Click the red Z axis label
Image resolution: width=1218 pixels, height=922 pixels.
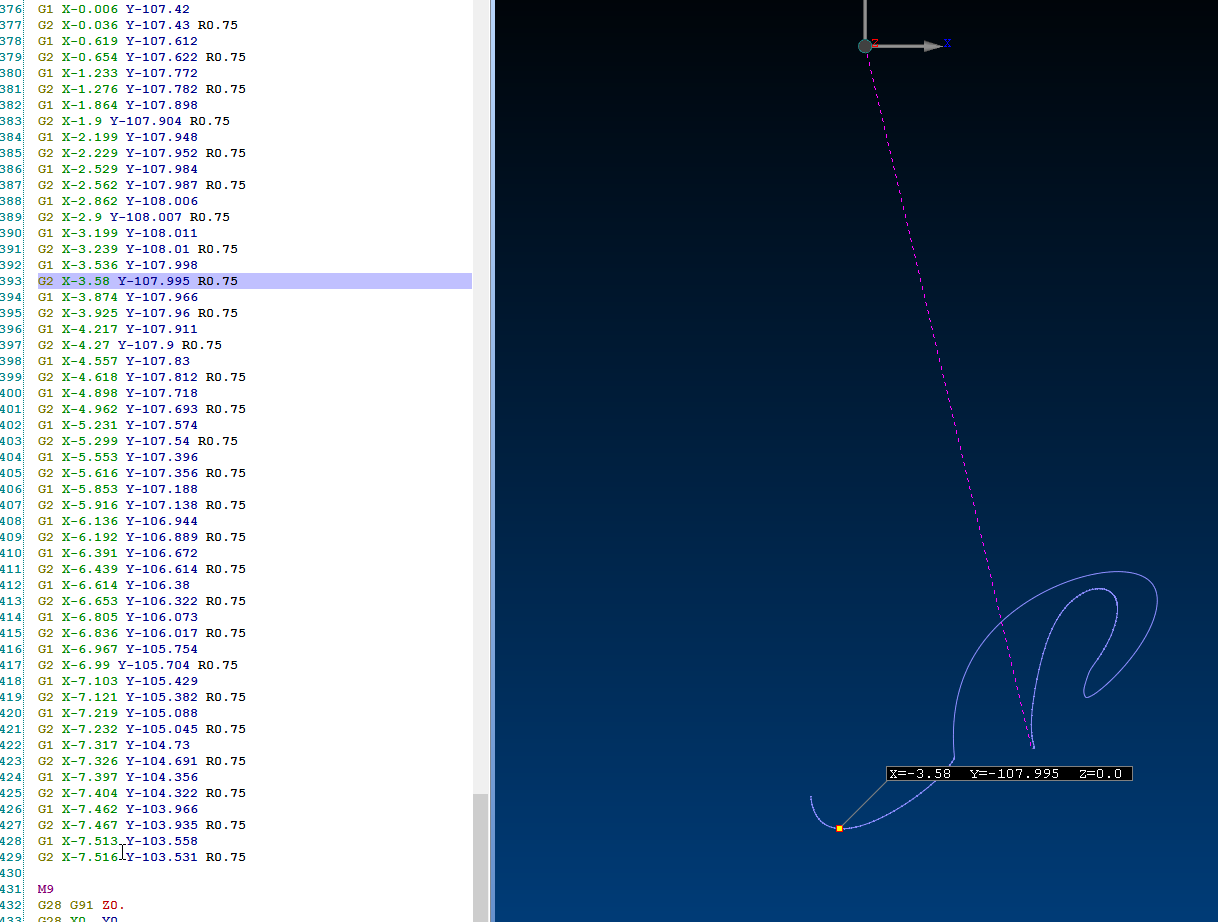873,44
